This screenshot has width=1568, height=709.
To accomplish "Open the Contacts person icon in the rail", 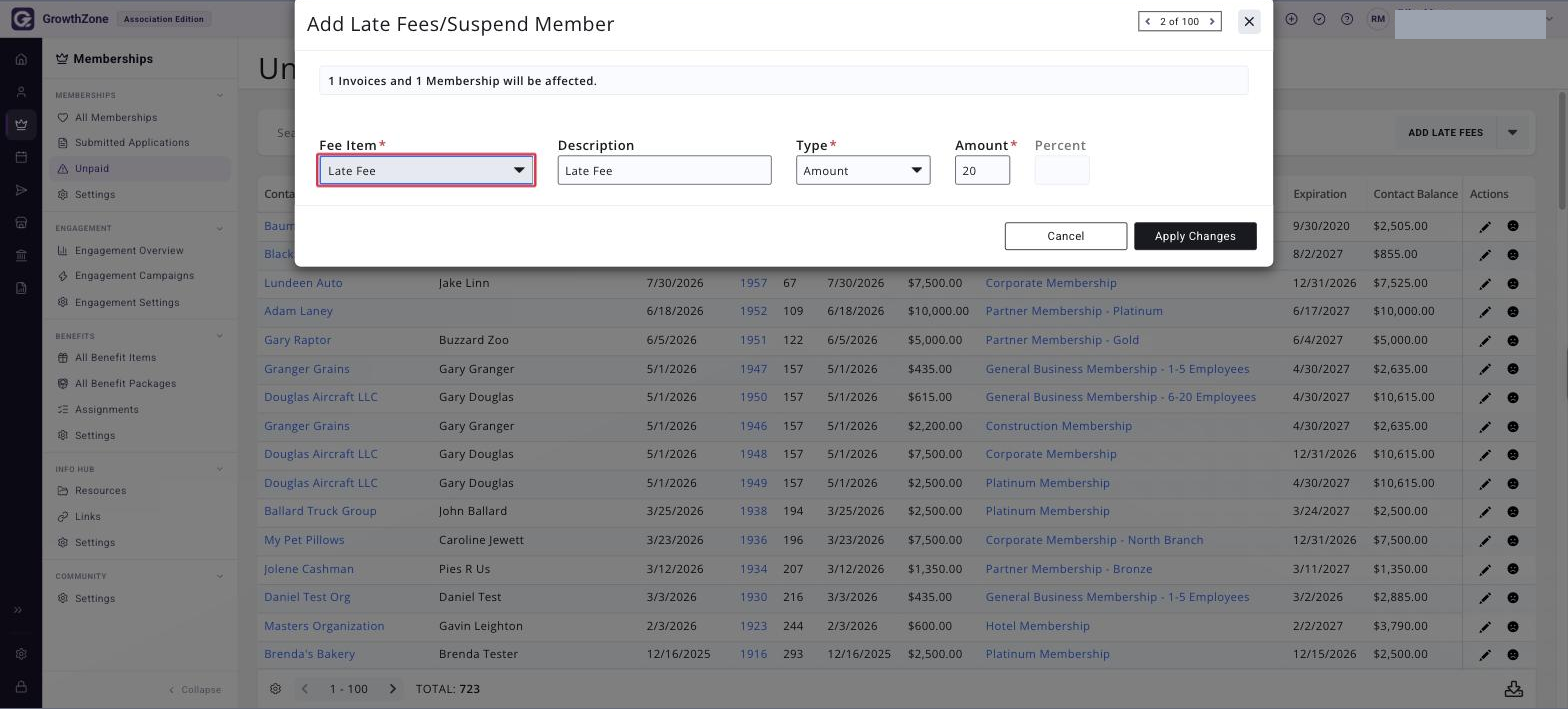I will [21, 92].
